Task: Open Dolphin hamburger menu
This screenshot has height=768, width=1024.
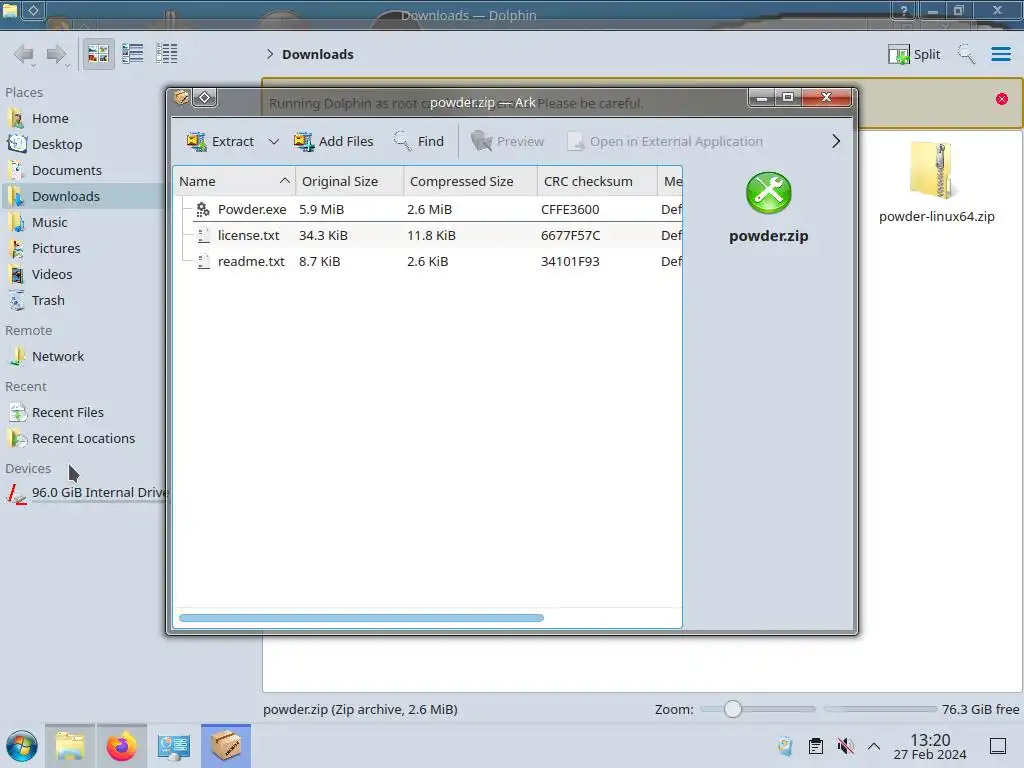Action: tap(1000, 54)
